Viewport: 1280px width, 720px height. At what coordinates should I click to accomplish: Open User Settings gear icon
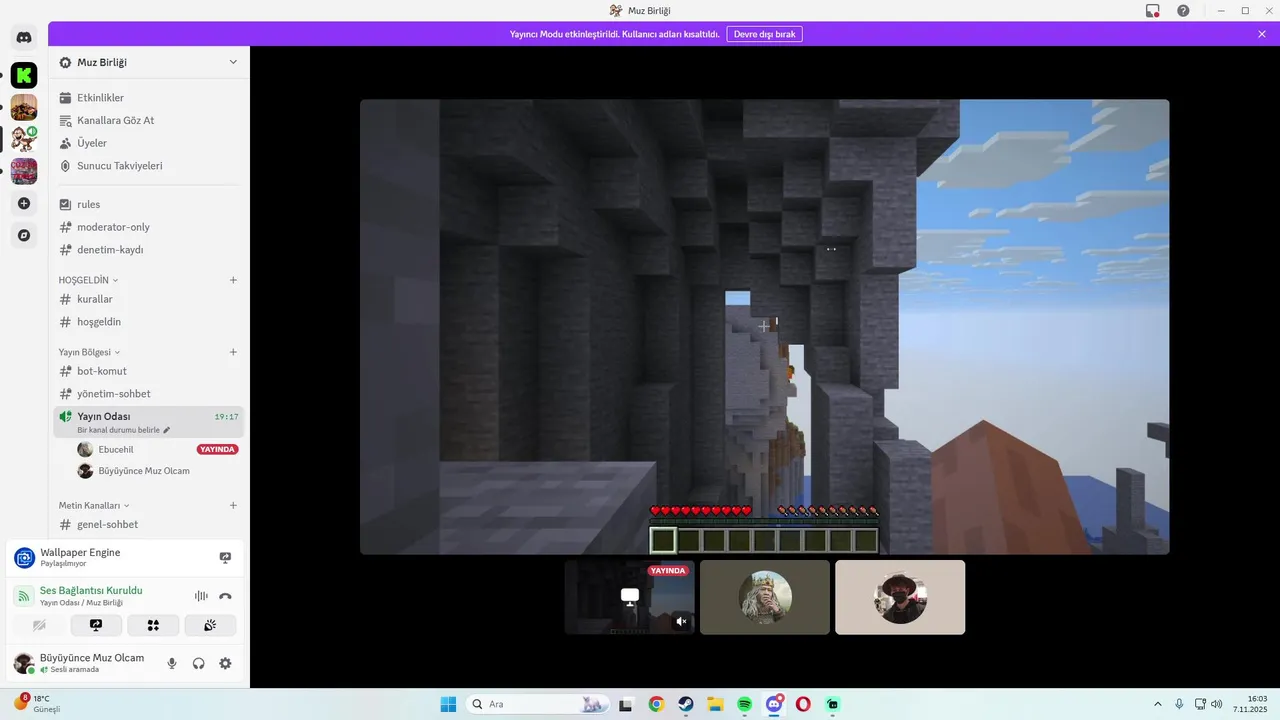[225, 663]
